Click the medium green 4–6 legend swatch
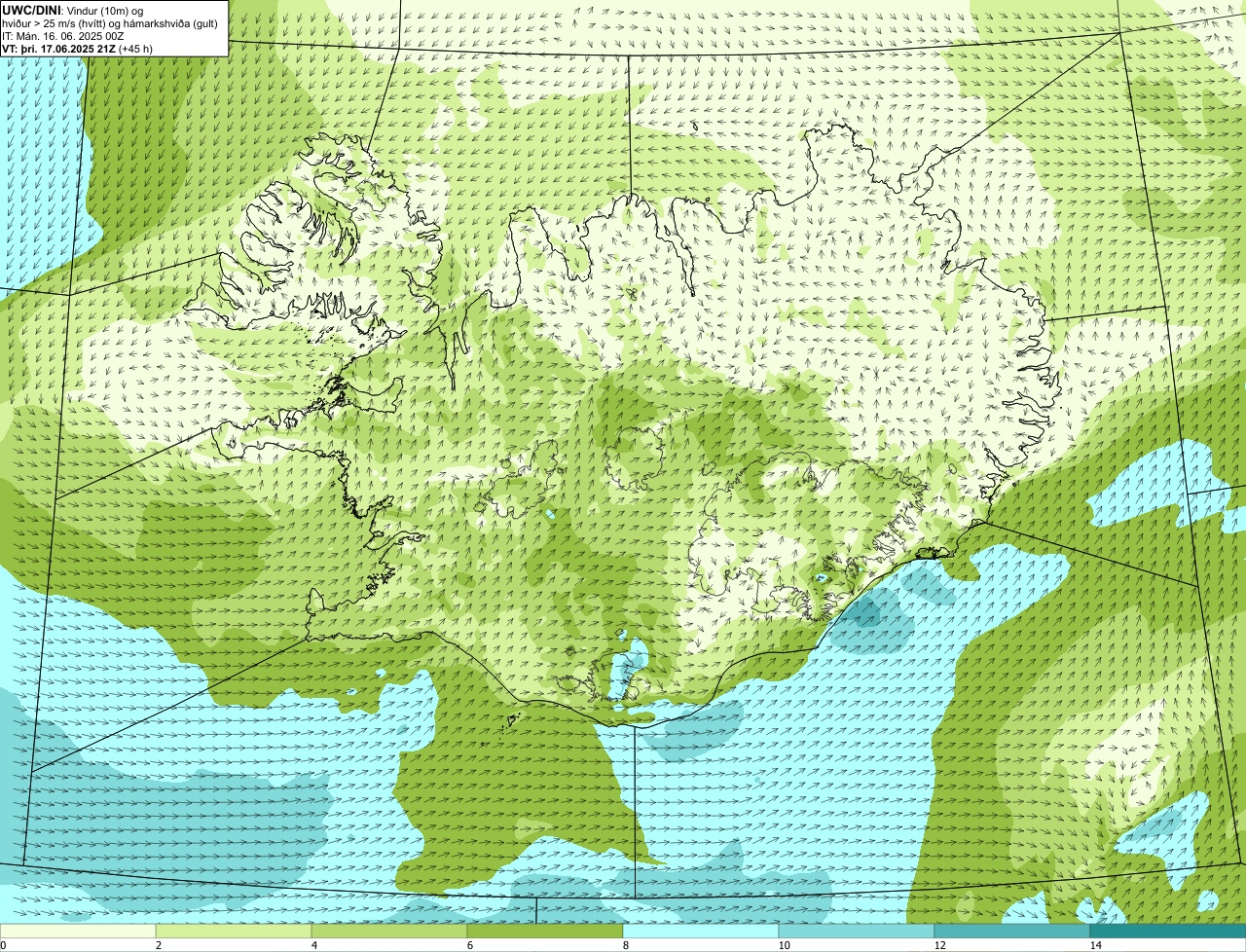The image size is (1246, 952). [x=389, y=932]
